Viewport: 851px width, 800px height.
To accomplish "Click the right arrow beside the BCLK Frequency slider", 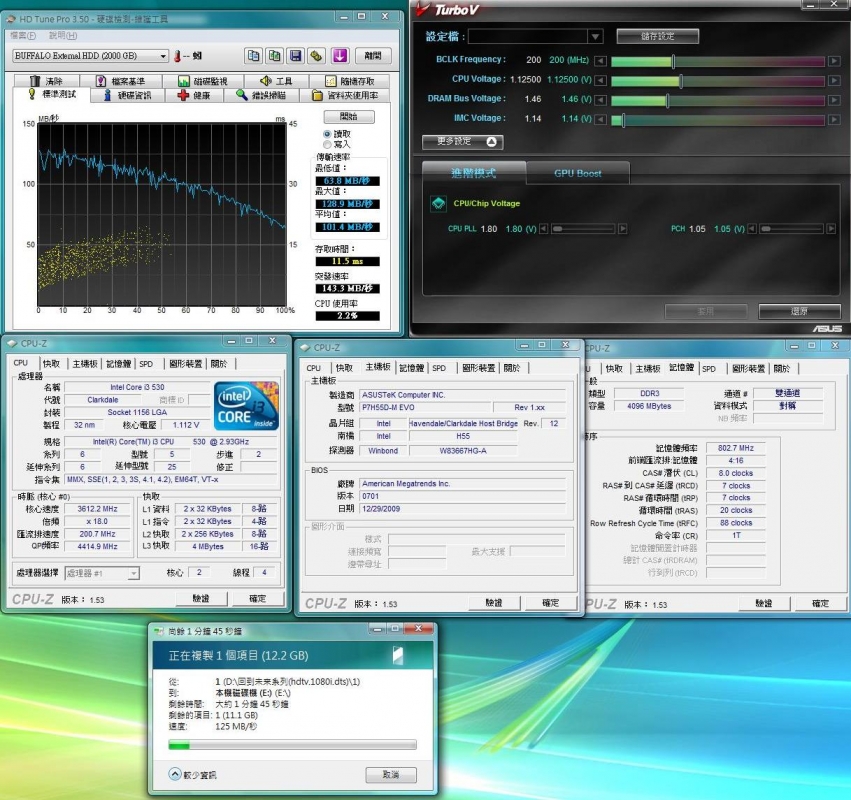I will 833,60.
